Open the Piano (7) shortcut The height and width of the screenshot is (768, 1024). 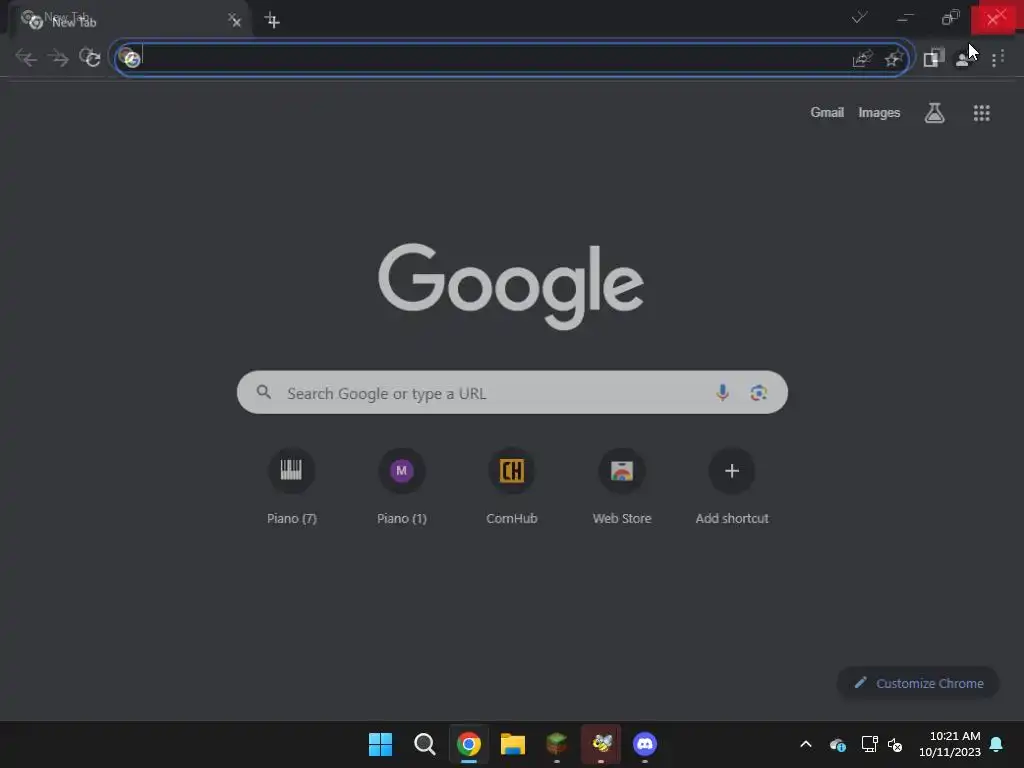tap(291, 487)
